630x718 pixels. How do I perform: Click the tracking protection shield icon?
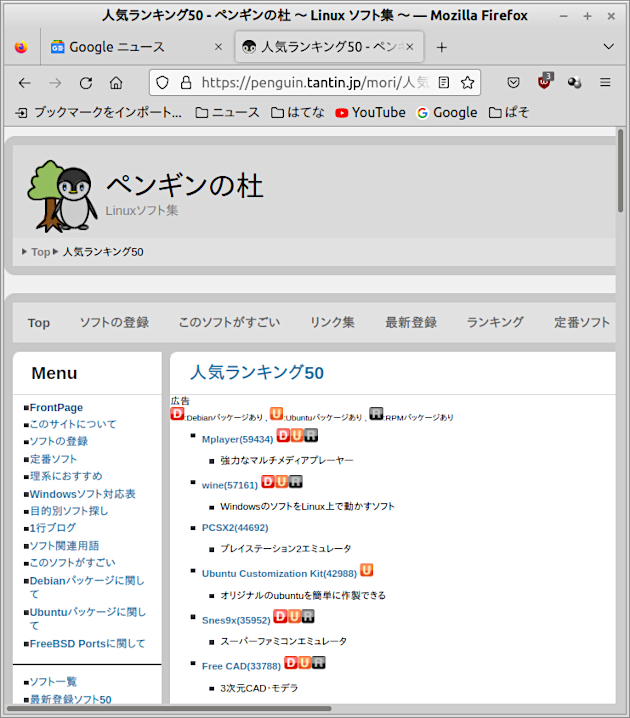162,83
